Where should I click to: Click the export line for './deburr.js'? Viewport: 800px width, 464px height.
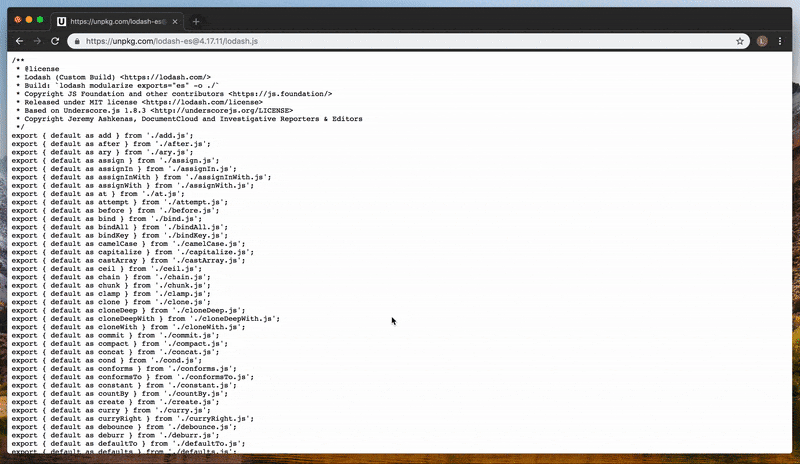tap(115, 435)
